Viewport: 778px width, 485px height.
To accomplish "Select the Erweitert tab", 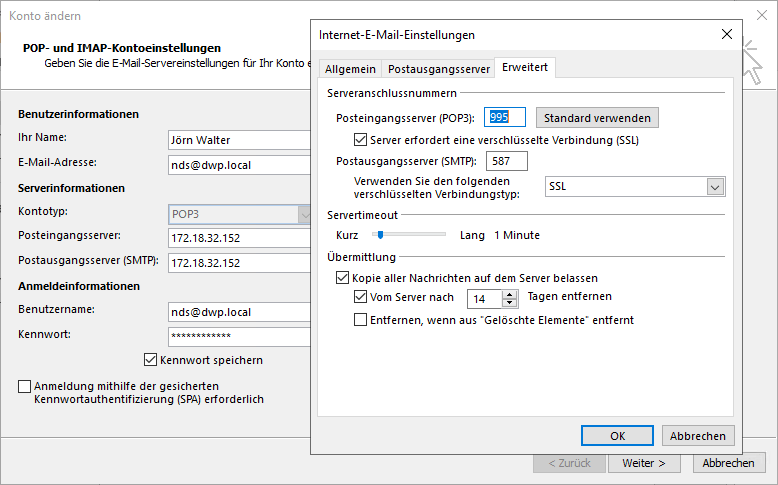I will pos(527,68).
